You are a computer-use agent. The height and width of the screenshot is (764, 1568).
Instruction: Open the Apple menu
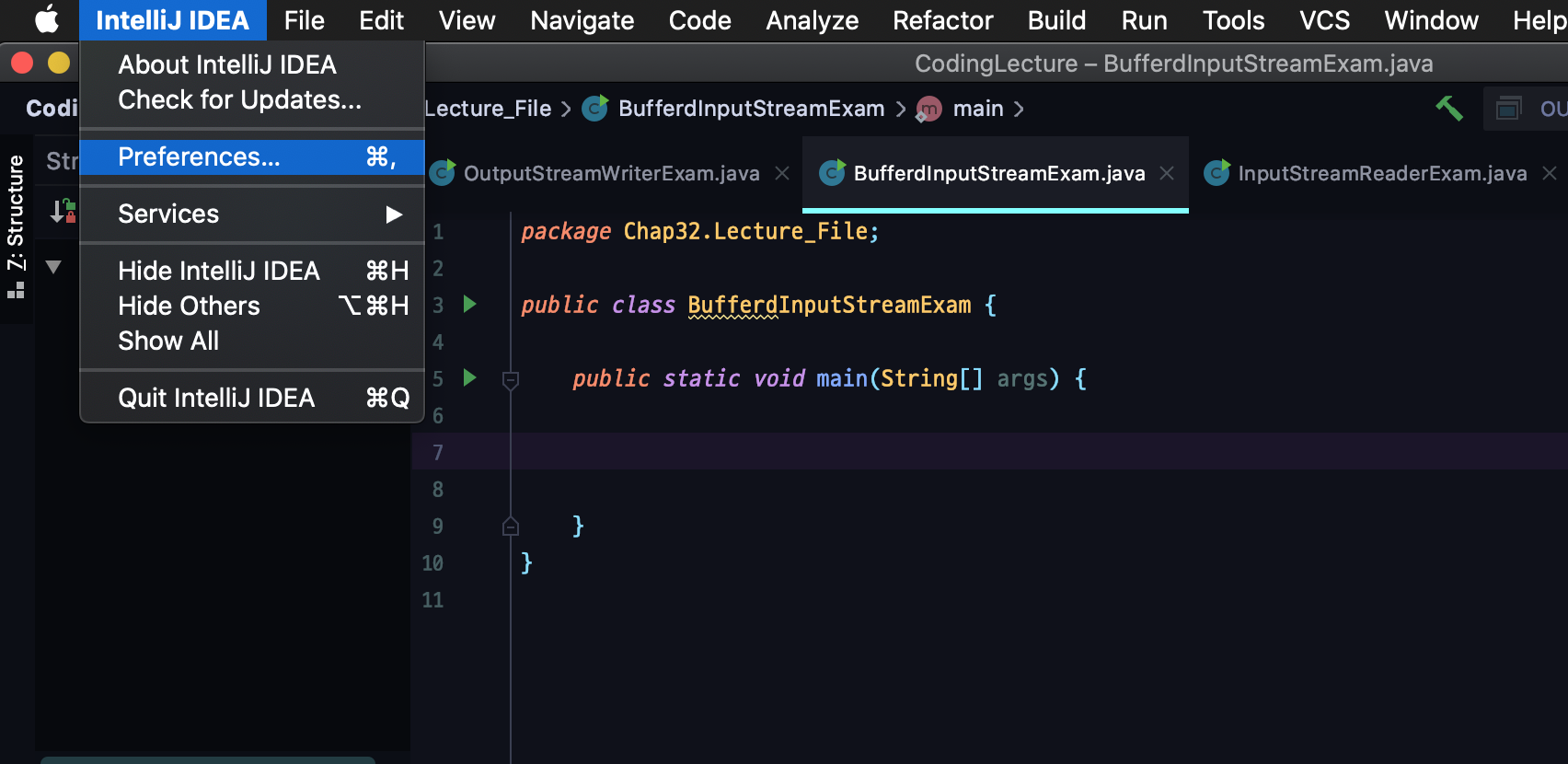(x=46, y=19)
